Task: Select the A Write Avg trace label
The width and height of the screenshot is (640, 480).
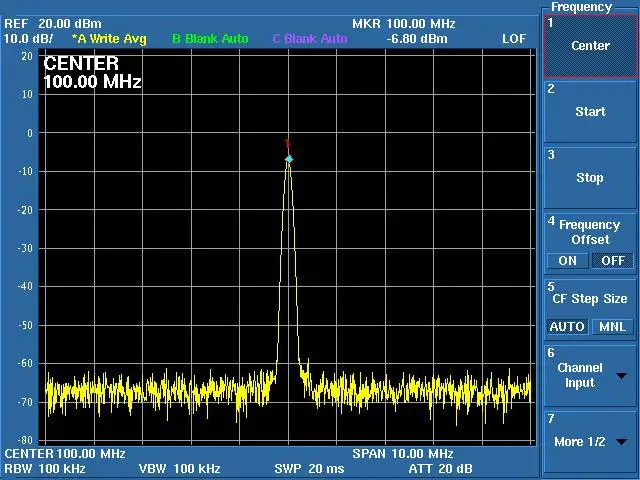Action: tap(109, 39)
